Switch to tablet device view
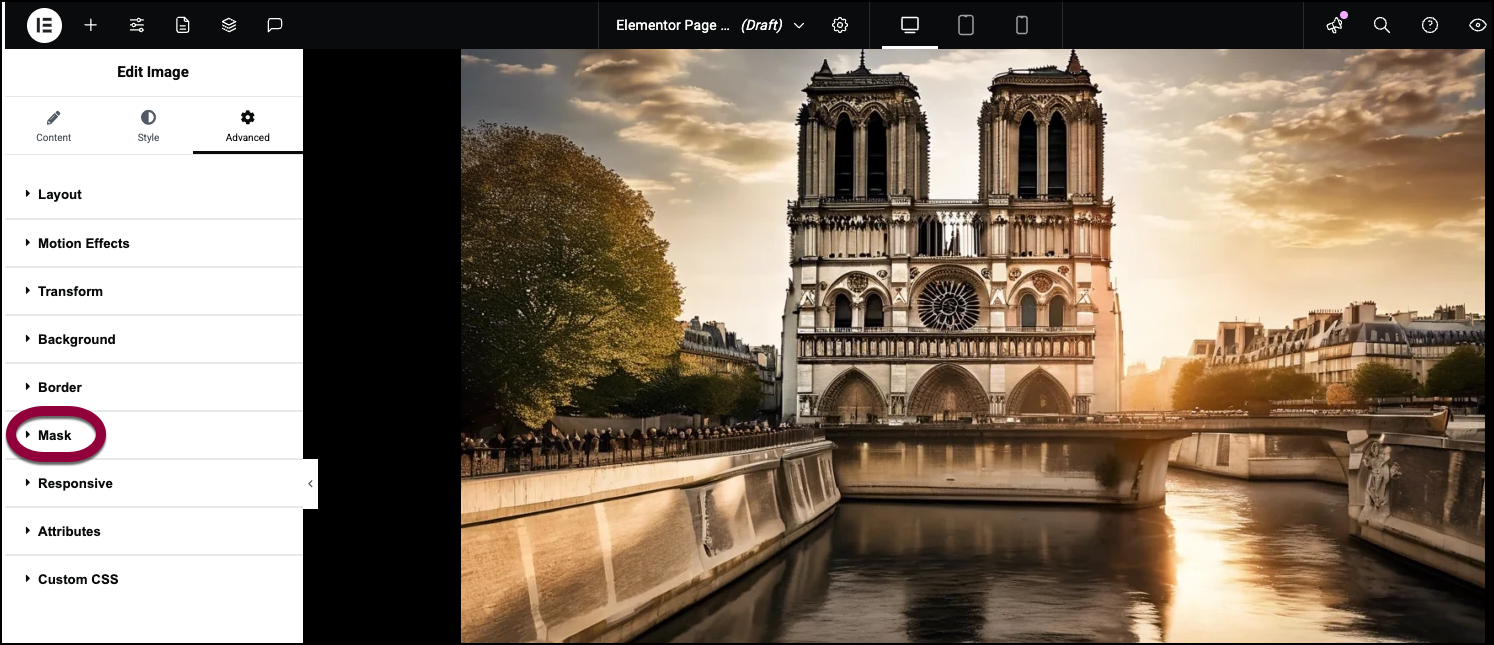 tap(966, 25)
